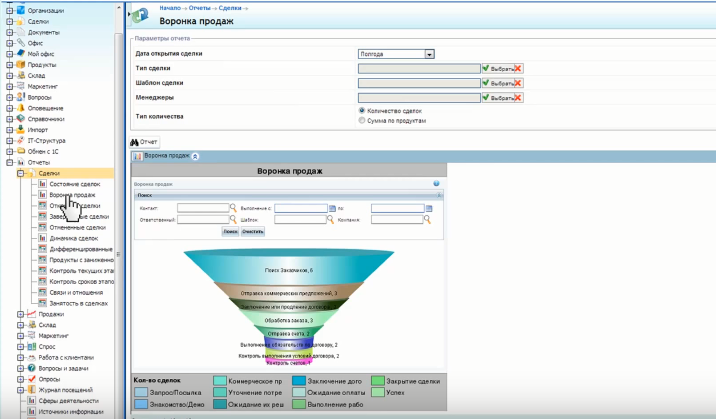Viewport: 716px width, 419px height.
Task: Click the Мой офис icon
Action: (x=21, y=53)
